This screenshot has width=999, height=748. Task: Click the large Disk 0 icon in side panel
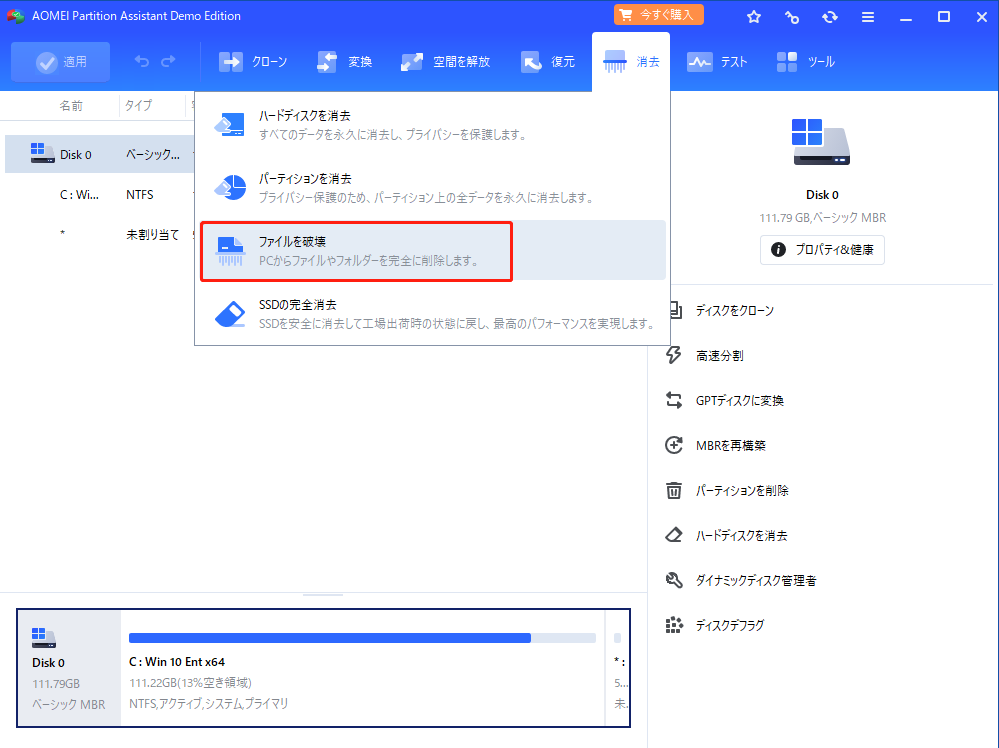tap(821, 142)
